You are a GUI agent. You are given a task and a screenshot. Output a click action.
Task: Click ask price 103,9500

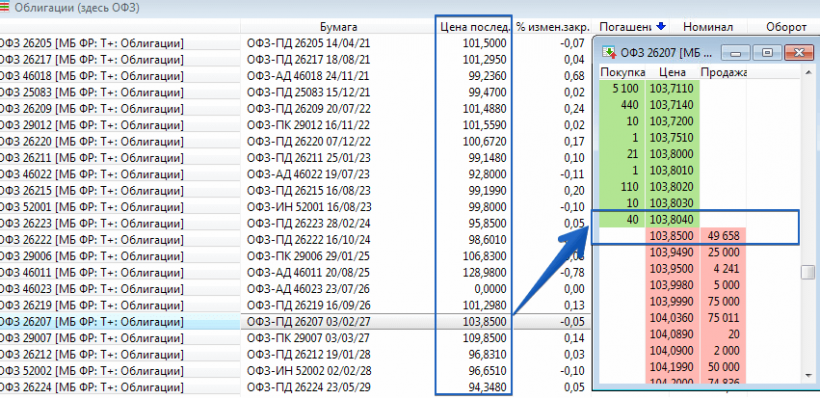coord(671,269)
